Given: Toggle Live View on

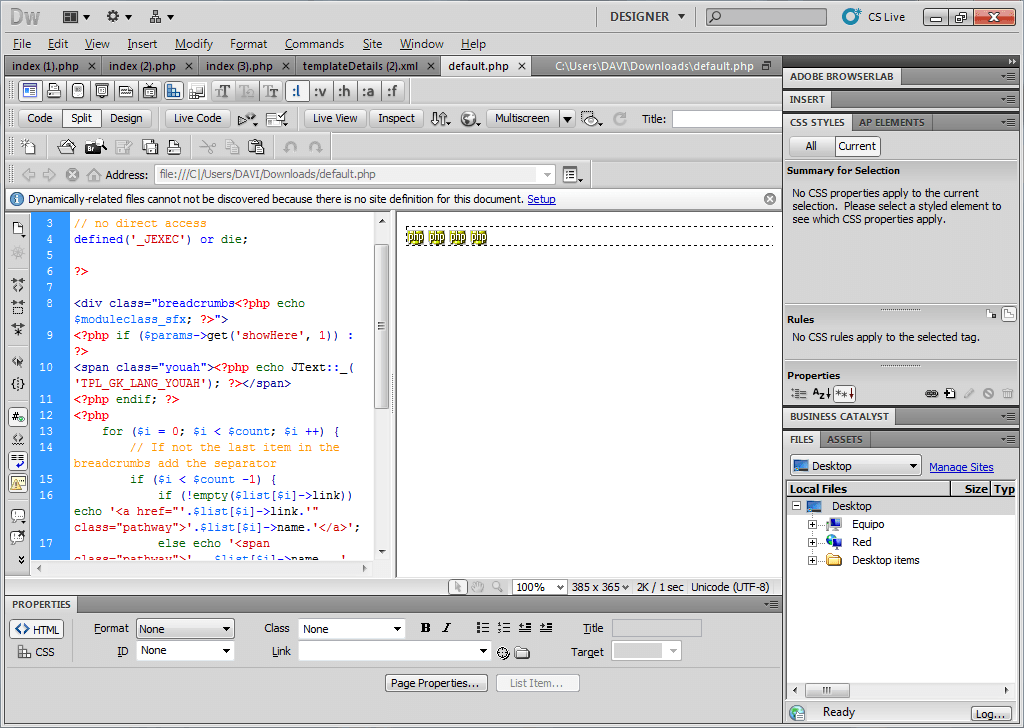Looking at the screenshot, I should 335,118.
